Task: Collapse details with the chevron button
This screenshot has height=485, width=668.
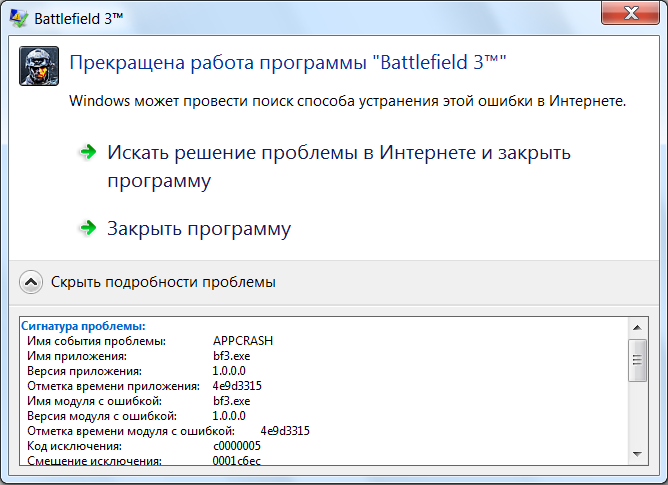Action: tap(31, 282)
